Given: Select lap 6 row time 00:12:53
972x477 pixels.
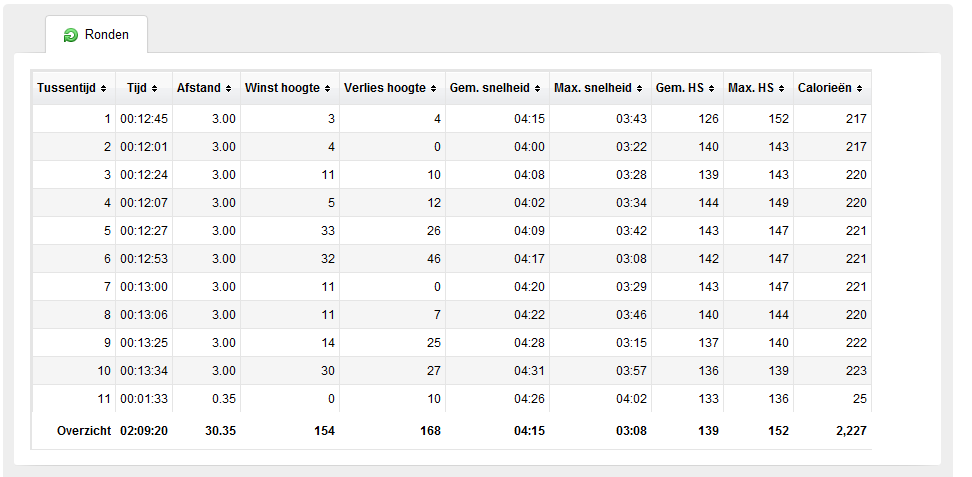Looking at the screenshot, I should pos(144,259).
